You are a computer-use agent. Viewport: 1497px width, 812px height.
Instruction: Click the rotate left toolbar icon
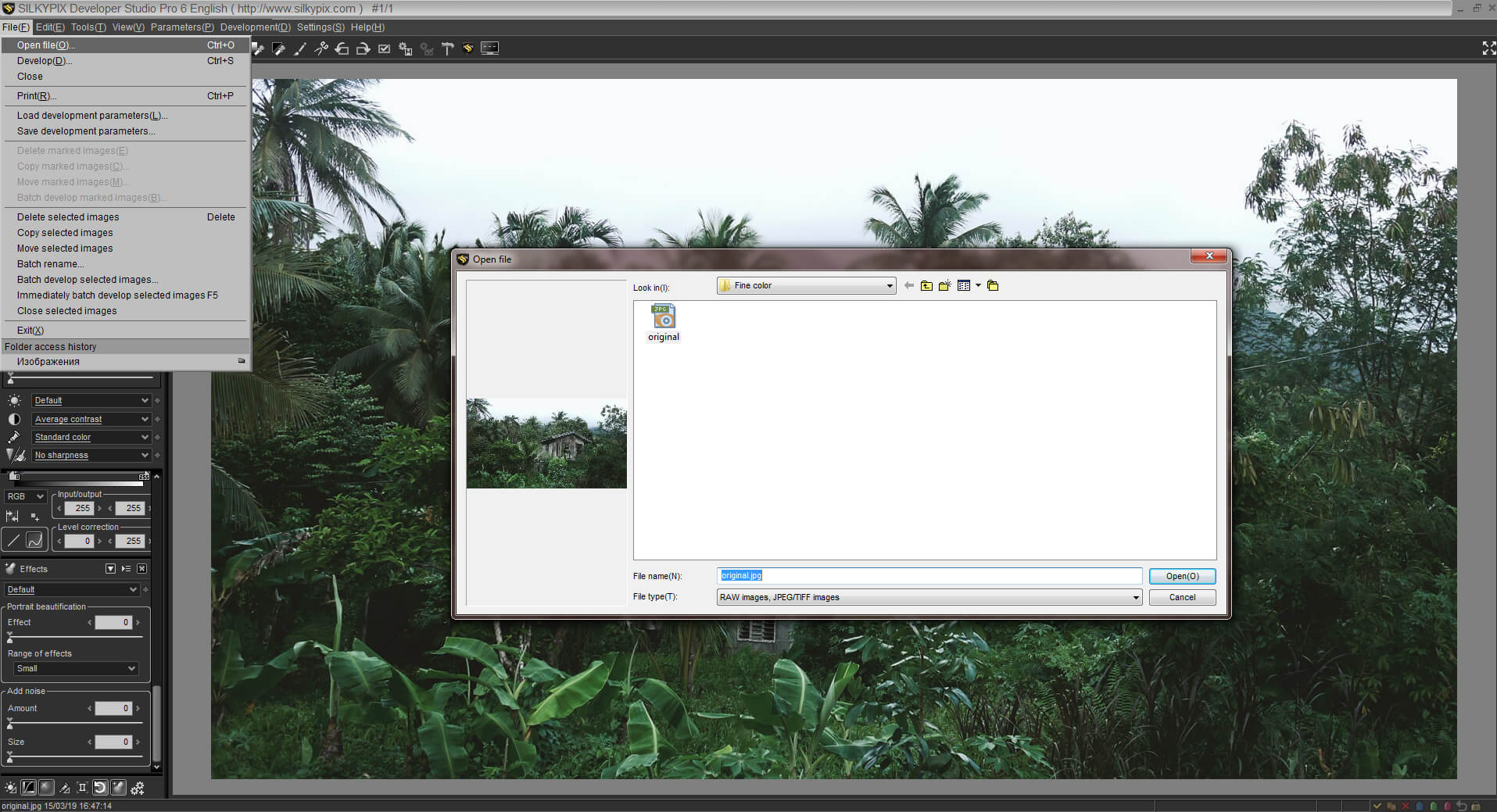pos(342,48)
